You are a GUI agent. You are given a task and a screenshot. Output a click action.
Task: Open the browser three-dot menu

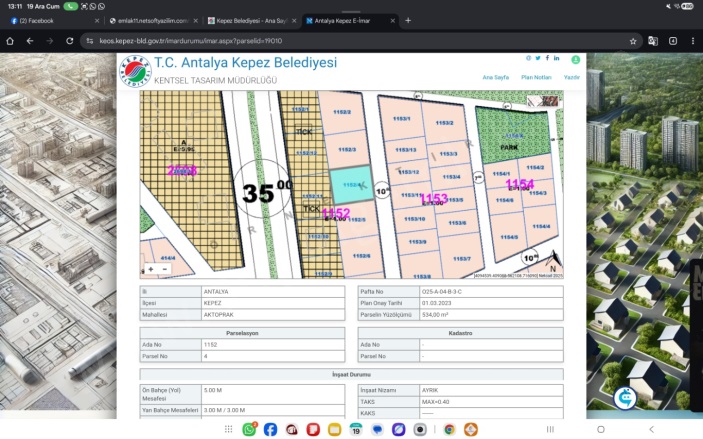[693, 41]
